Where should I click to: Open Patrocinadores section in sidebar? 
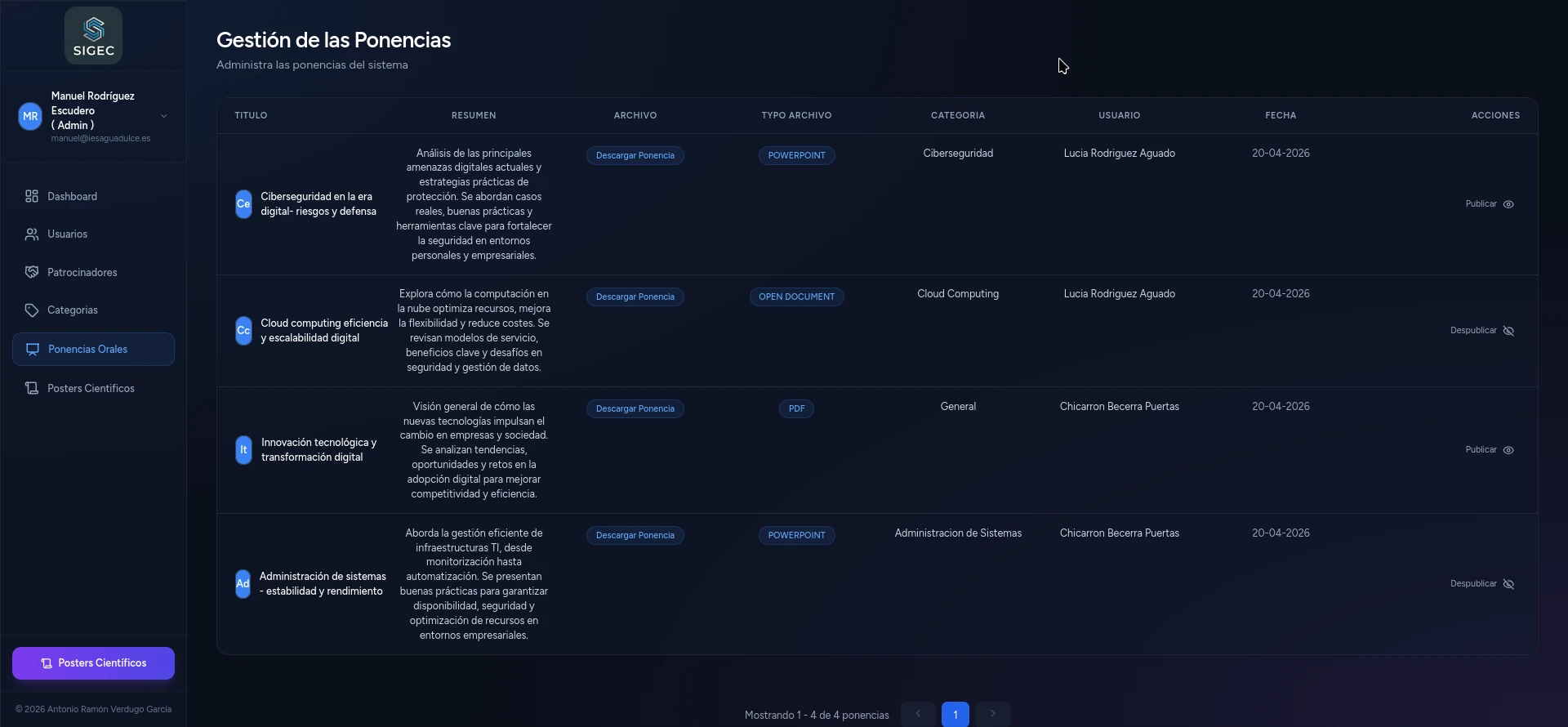coord(82,273)
